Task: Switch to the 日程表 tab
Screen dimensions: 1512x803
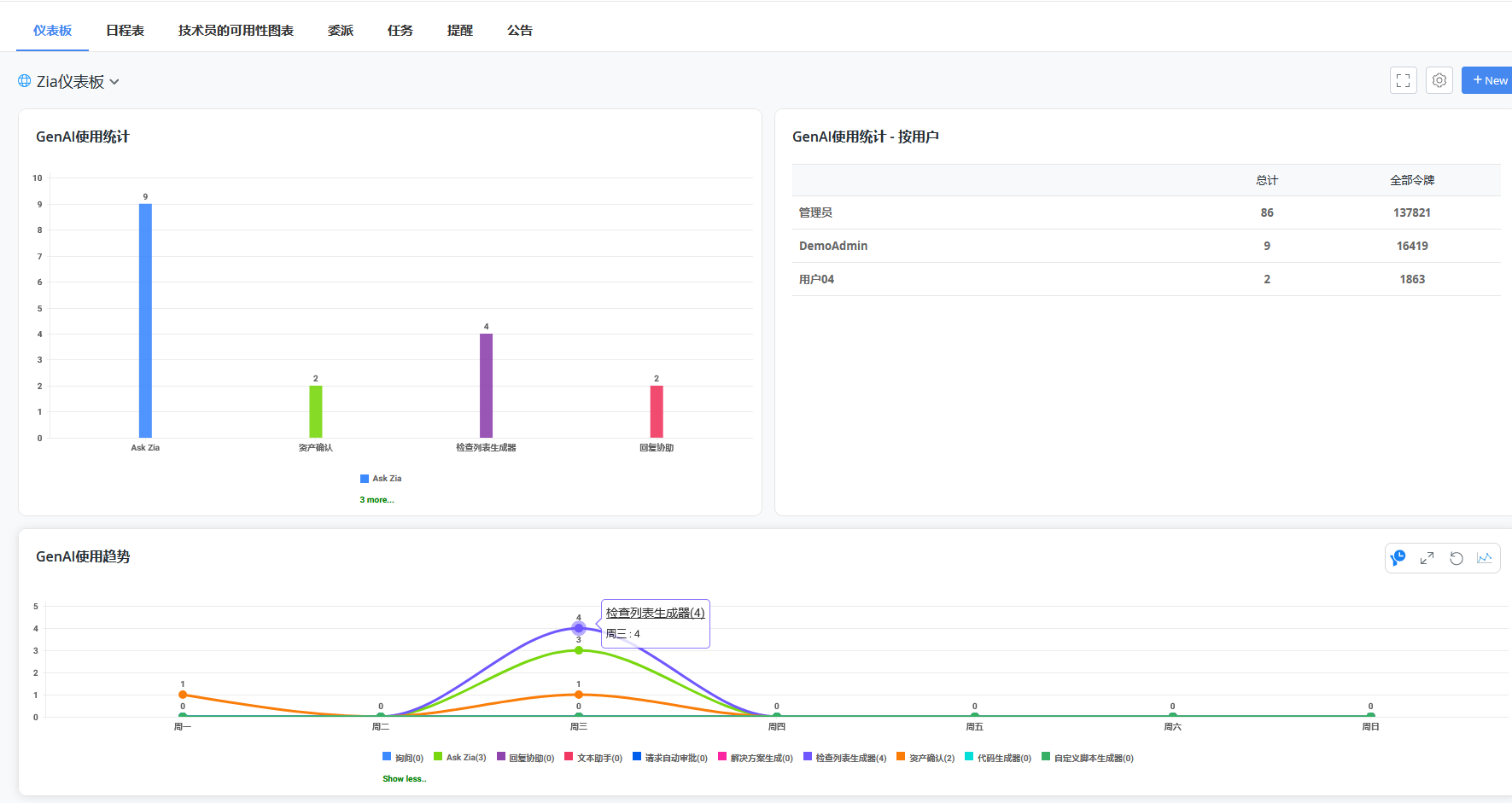Action: coord(125,31)
